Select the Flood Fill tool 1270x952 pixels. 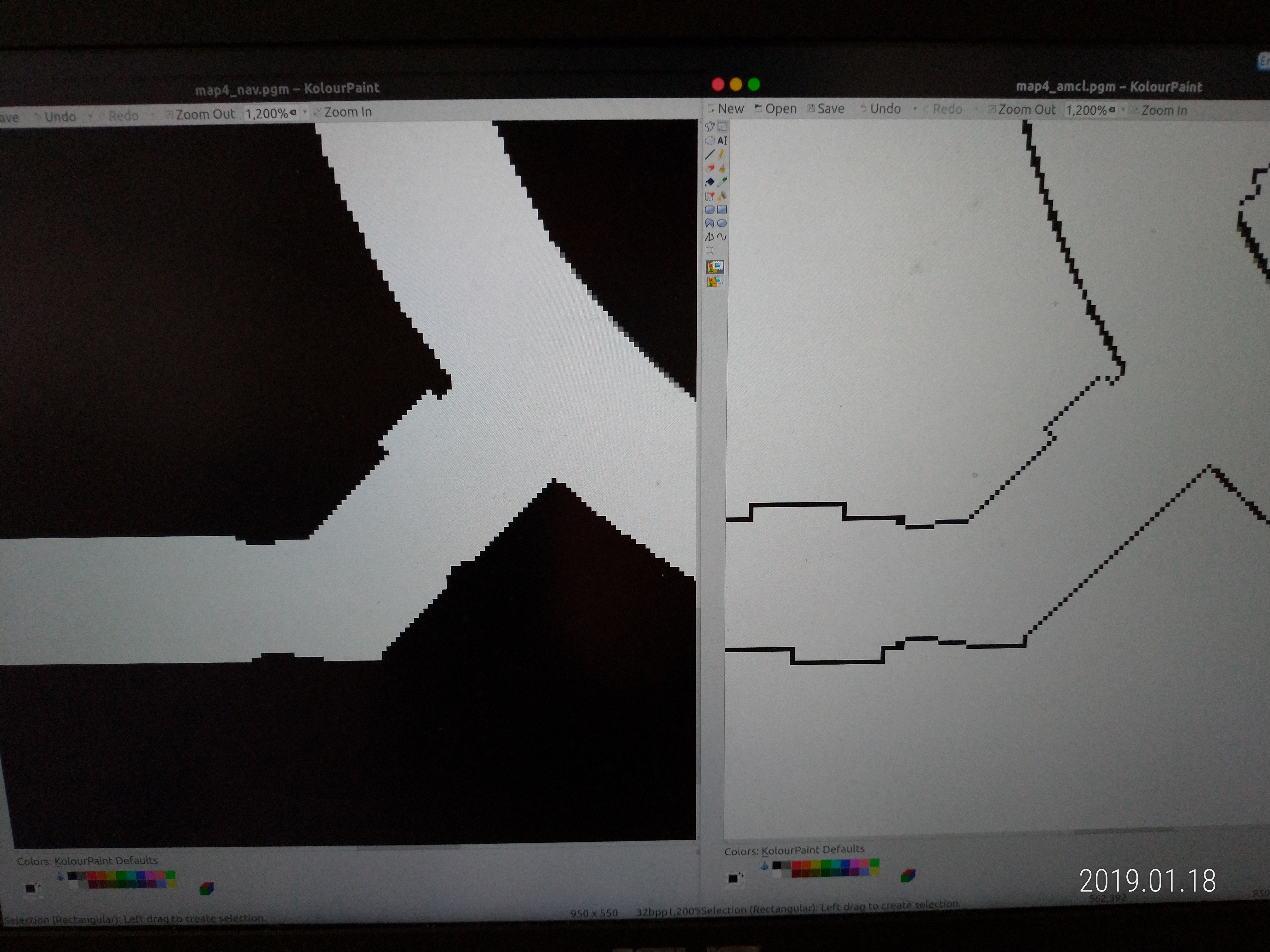point(710,182)
